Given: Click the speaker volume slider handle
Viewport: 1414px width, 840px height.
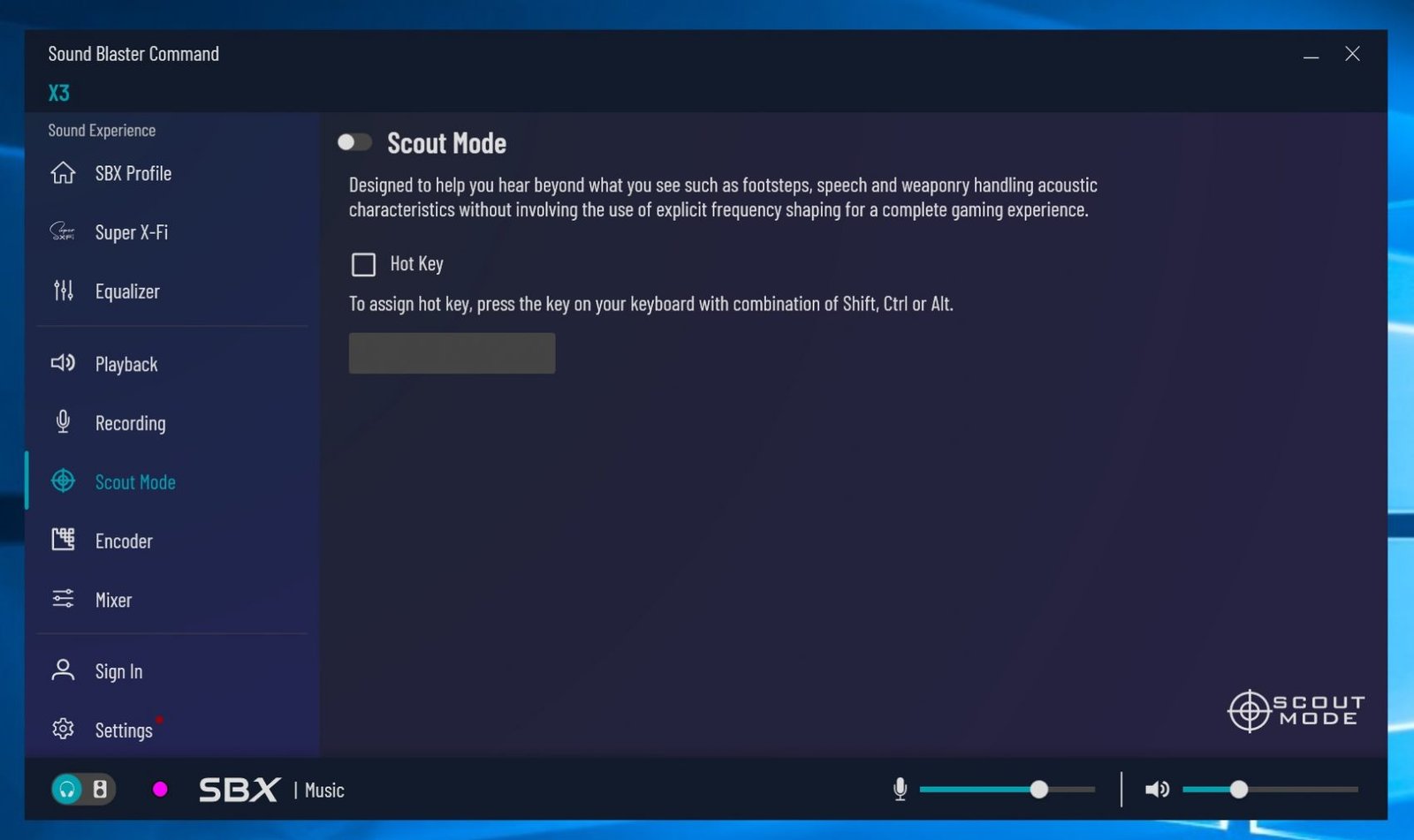Looking at the screenshot, I should click(1239, 789).
